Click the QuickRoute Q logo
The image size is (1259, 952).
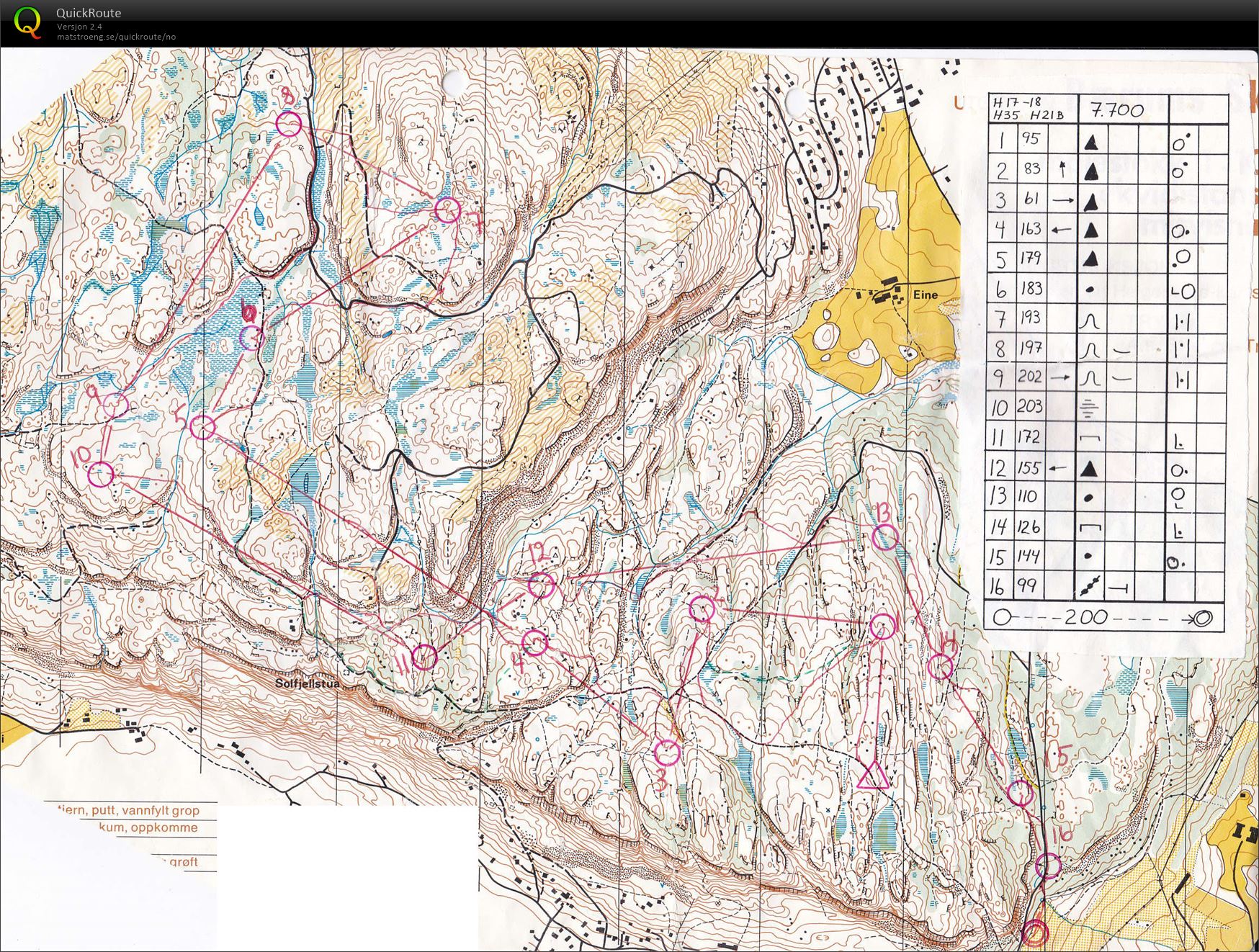pos(27,22)
